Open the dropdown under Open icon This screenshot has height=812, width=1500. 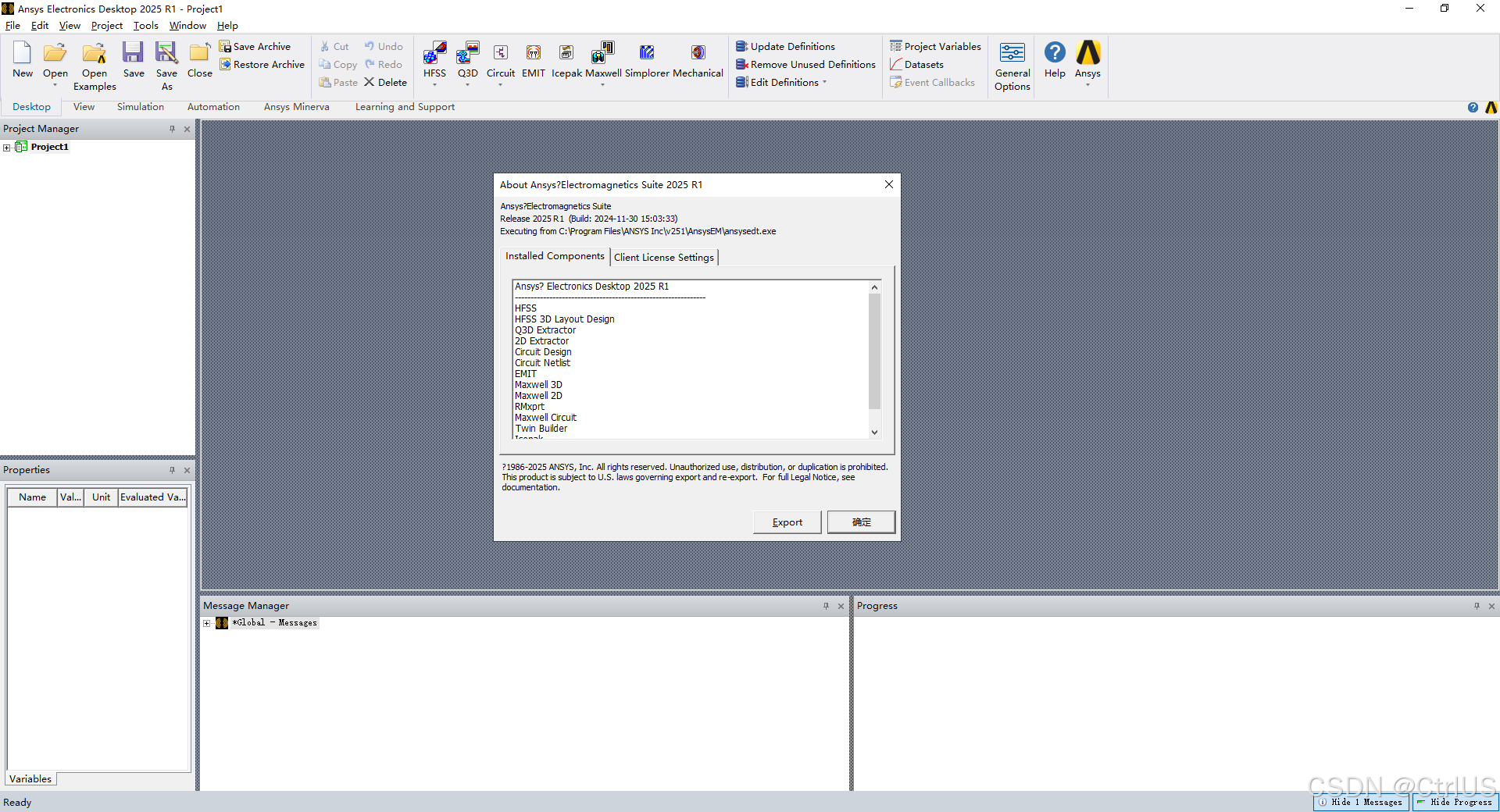[x=55, y=84]
